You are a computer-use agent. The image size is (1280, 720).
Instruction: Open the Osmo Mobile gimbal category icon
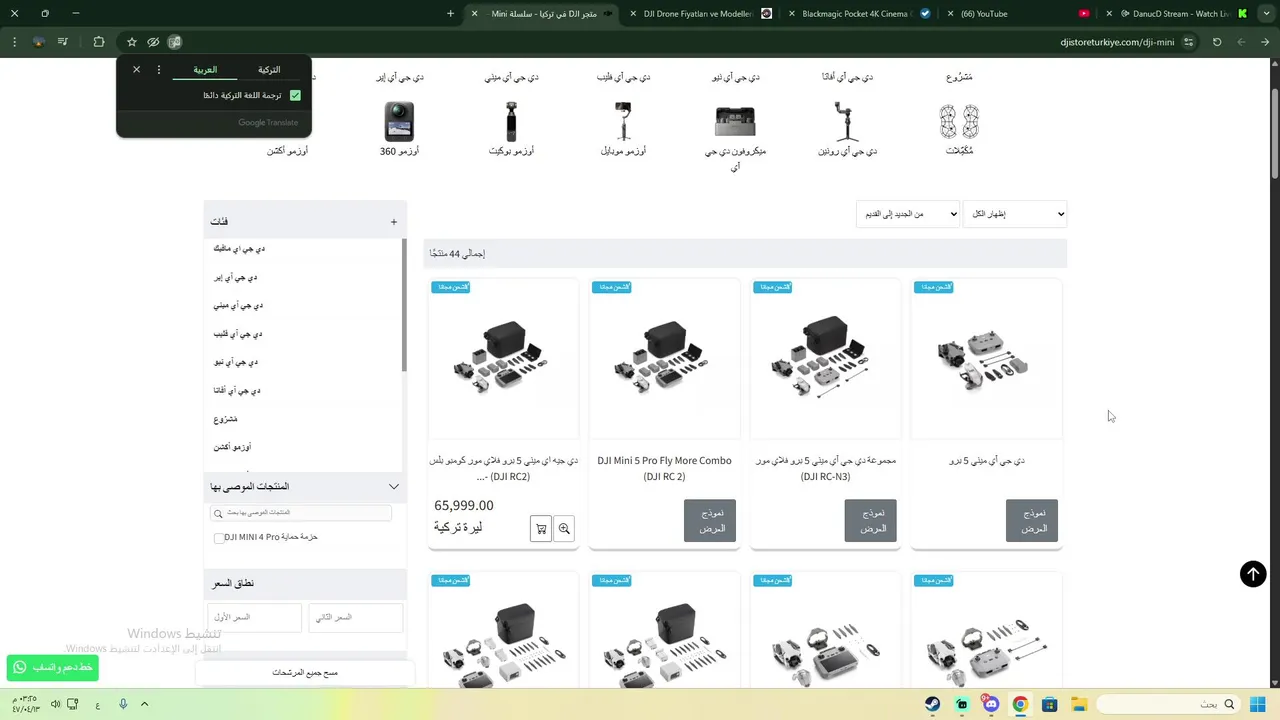click(623, 122)
